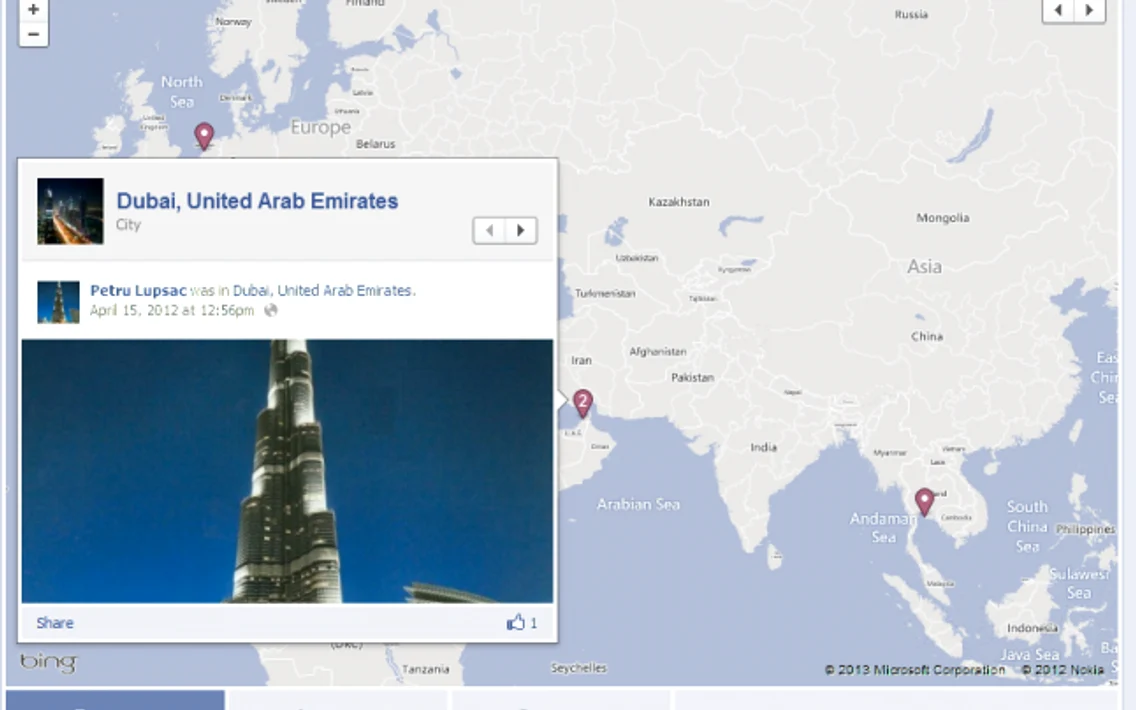
Task: Open Dubai city thumbnail image
Action: coord(70,211)
